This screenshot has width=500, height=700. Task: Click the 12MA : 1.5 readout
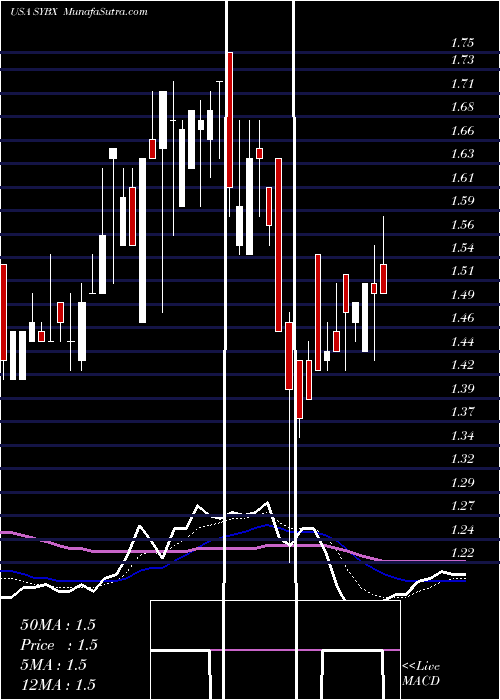58,685
